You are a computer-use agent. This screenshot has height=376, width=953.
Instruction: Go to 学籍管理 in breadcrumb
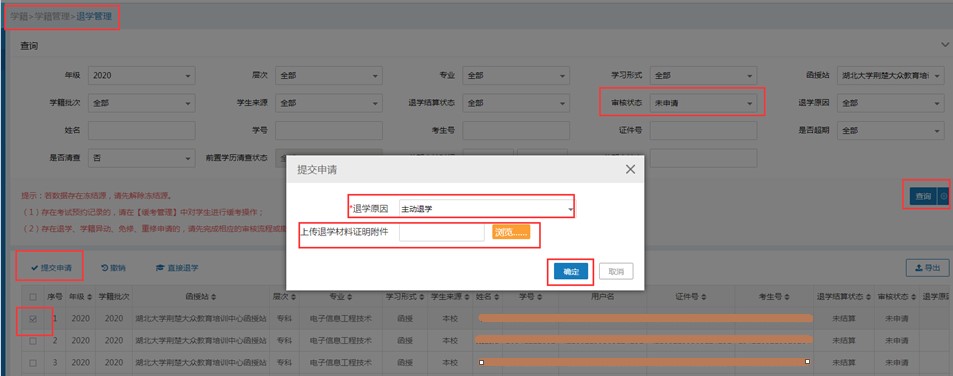[x=52, y=16]
